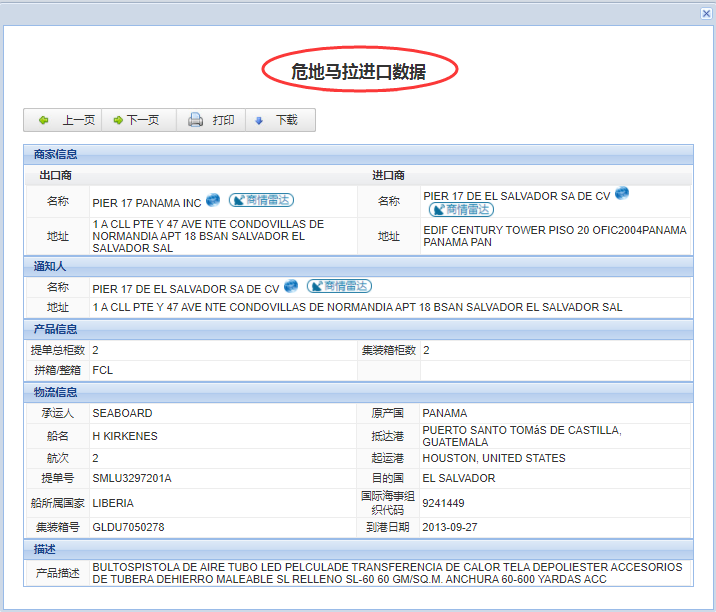
Task: Go to next page with 下一页
Action: (136, 120)
